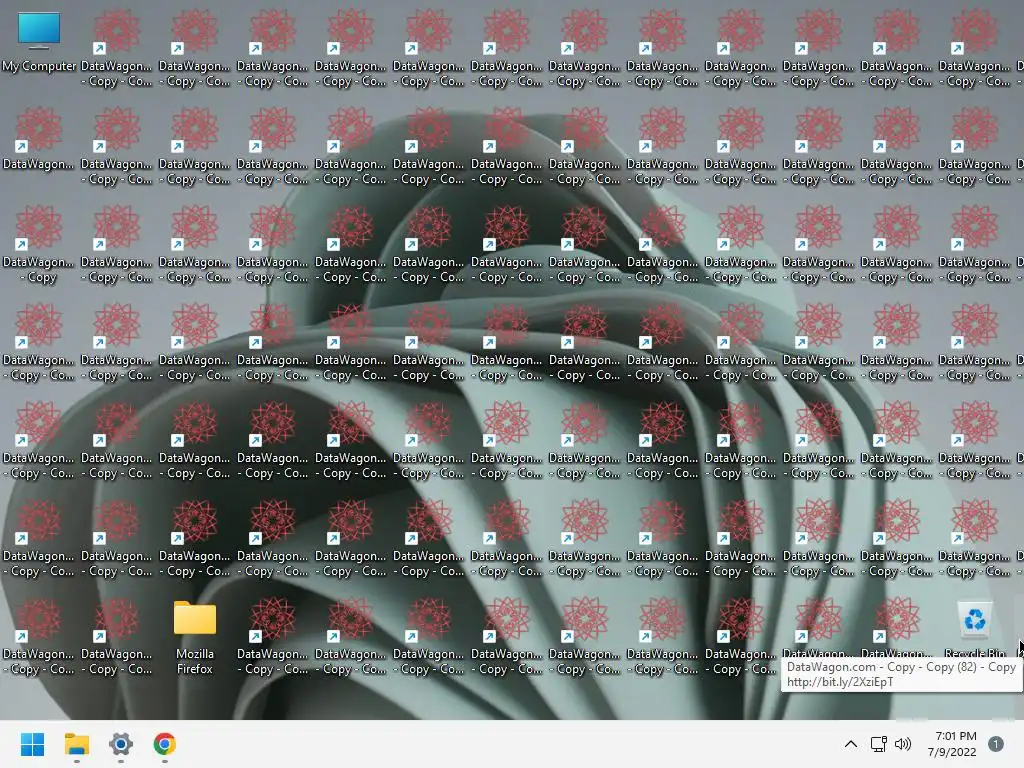Open File Explorer from the taskbar

click(x=76, y=744)
